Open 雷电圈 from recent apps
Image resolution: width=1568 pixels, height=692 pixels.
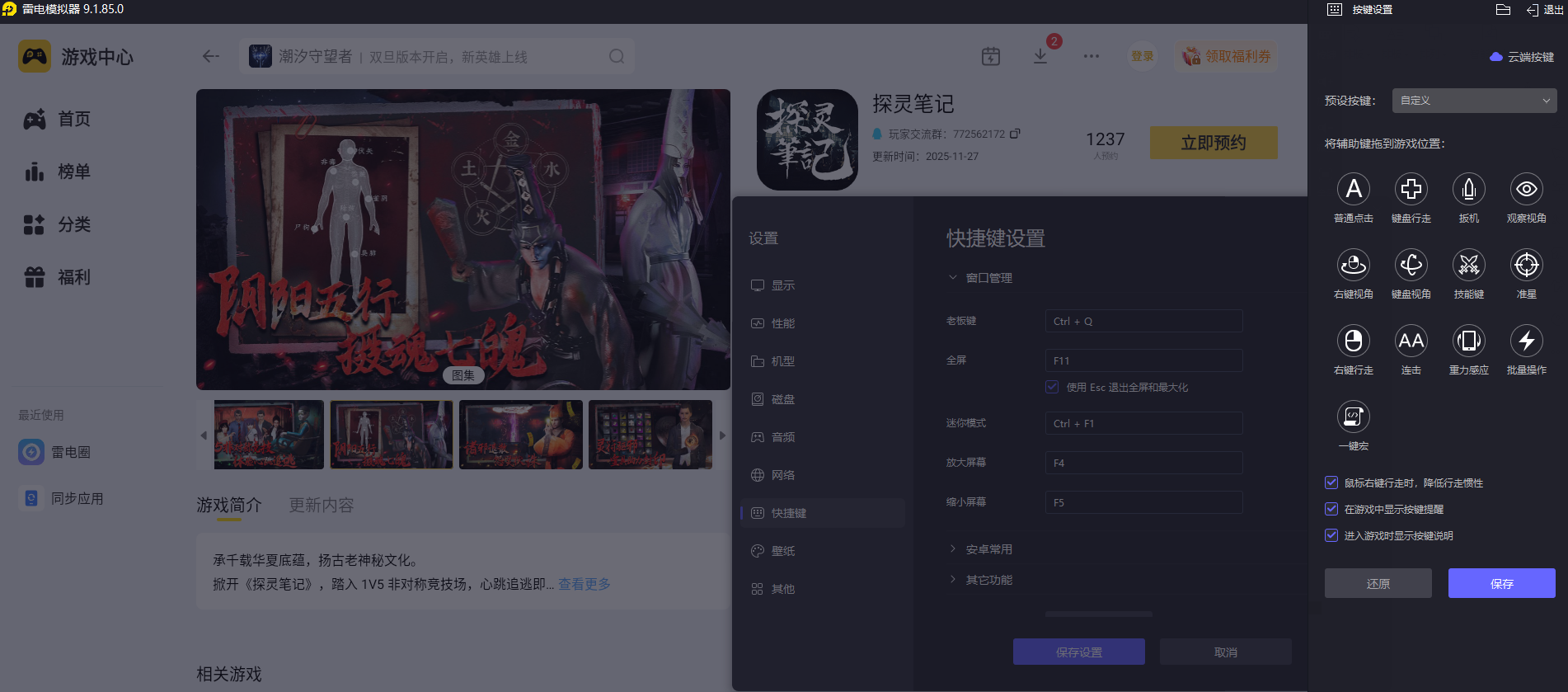[55, 452]
